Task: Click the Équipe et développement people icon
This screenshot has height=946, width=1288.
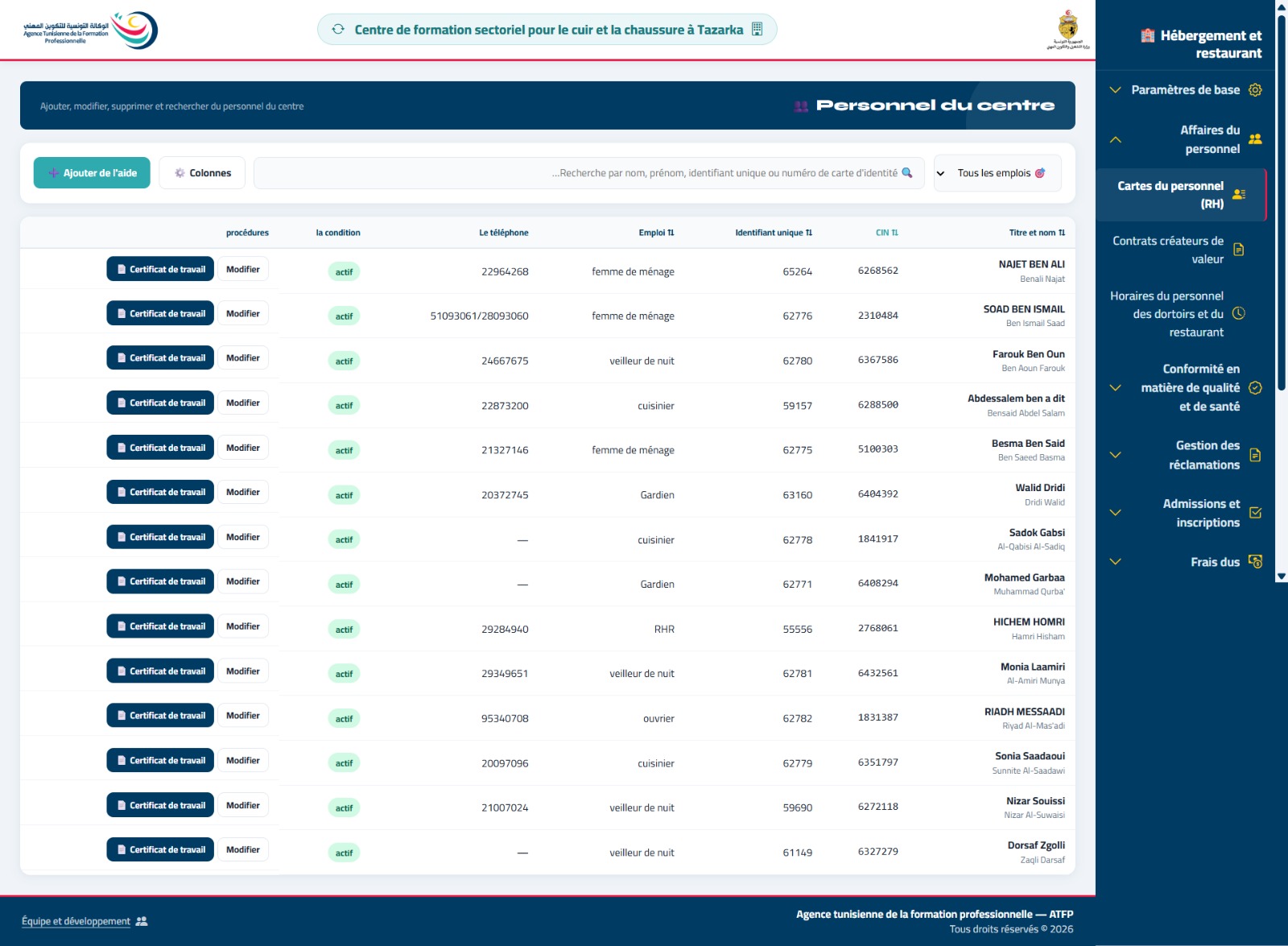Action: (x=142, y=921)
